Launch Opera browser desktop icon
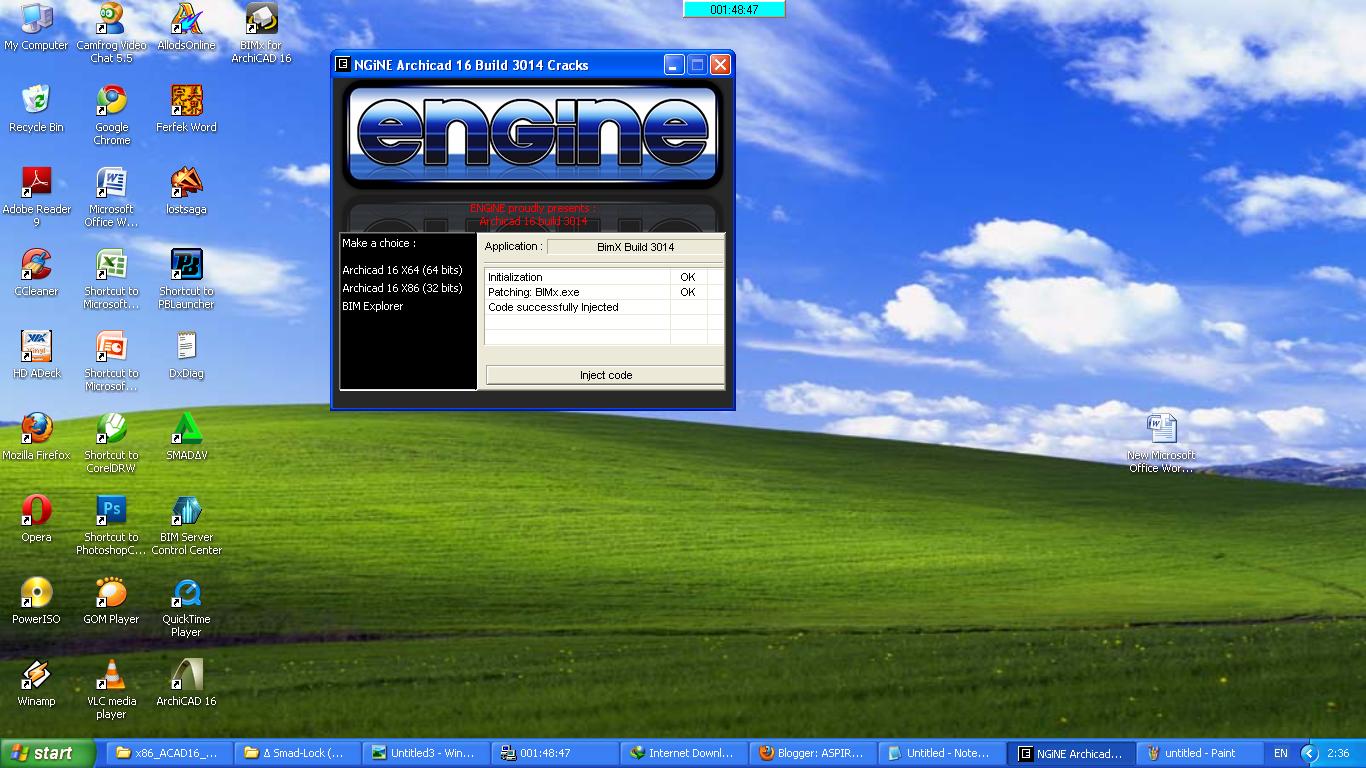This screenshot has height=768, width=1366. (36, 519)
